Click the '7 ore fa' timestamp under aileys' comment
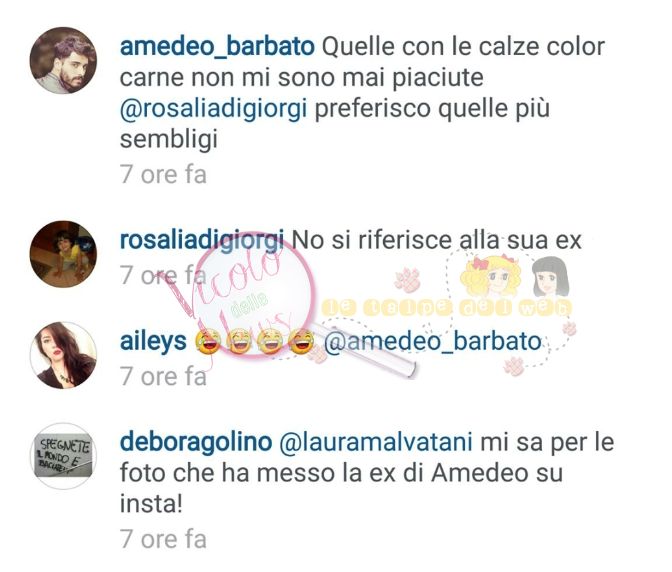 coord(163,377)
